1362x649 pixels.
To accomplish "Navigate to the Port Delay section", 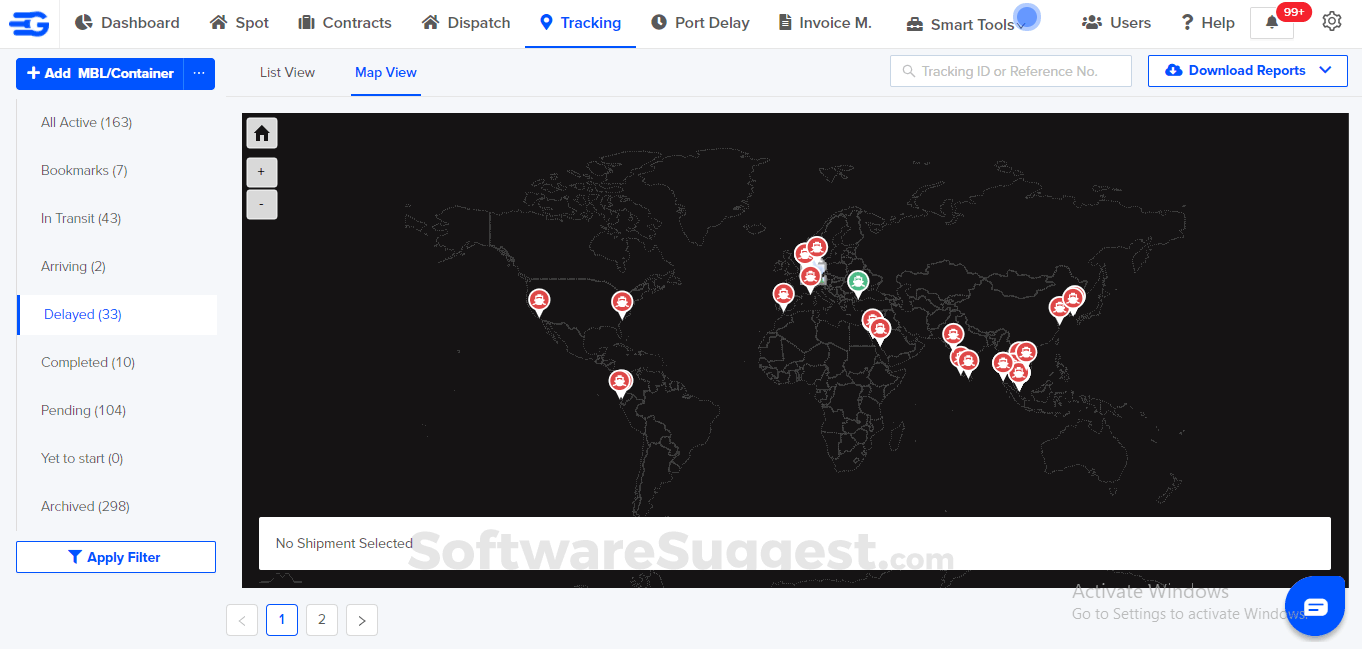I will coord(700,22).
